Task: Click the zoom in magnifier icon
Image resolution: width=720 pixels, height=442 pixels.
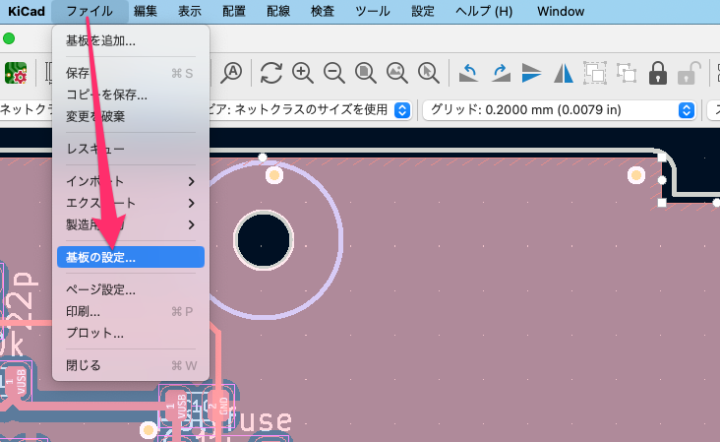Action: coord(303,72)
